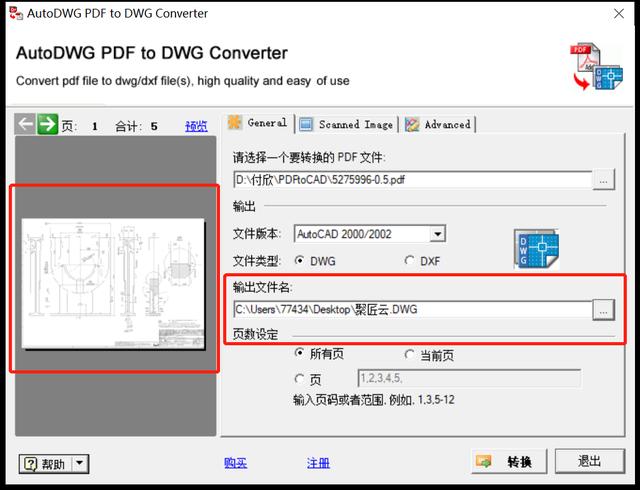
Task: Browse for the PDF file to convert
Action: pos(603,180)
